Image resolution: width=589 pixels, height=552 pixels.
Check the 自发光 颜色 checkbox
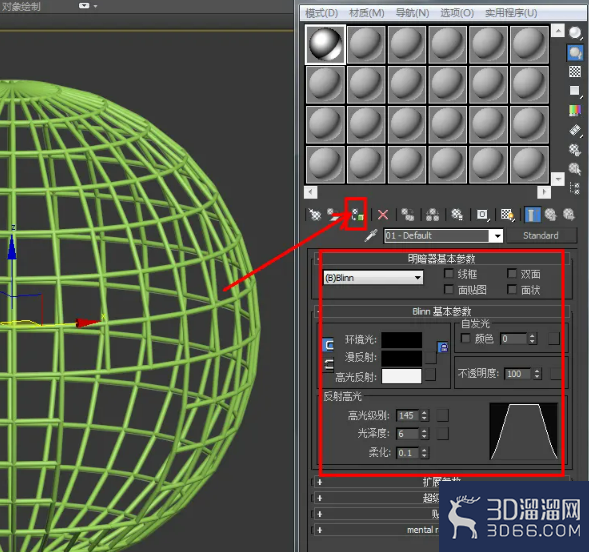466,338
